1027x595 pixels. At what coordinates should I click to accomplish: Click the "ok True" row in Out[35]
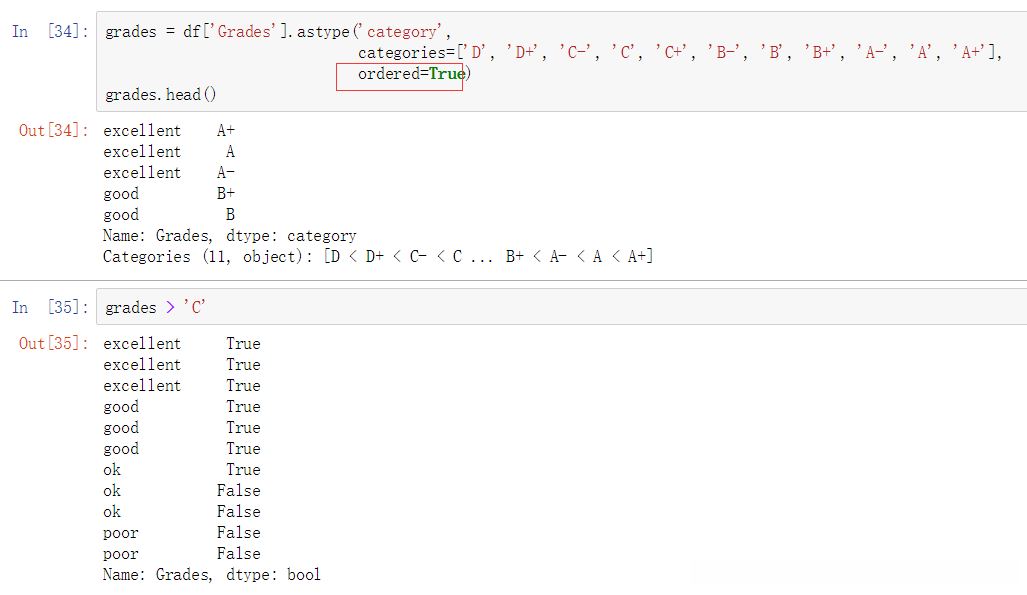tap(181, 470)
